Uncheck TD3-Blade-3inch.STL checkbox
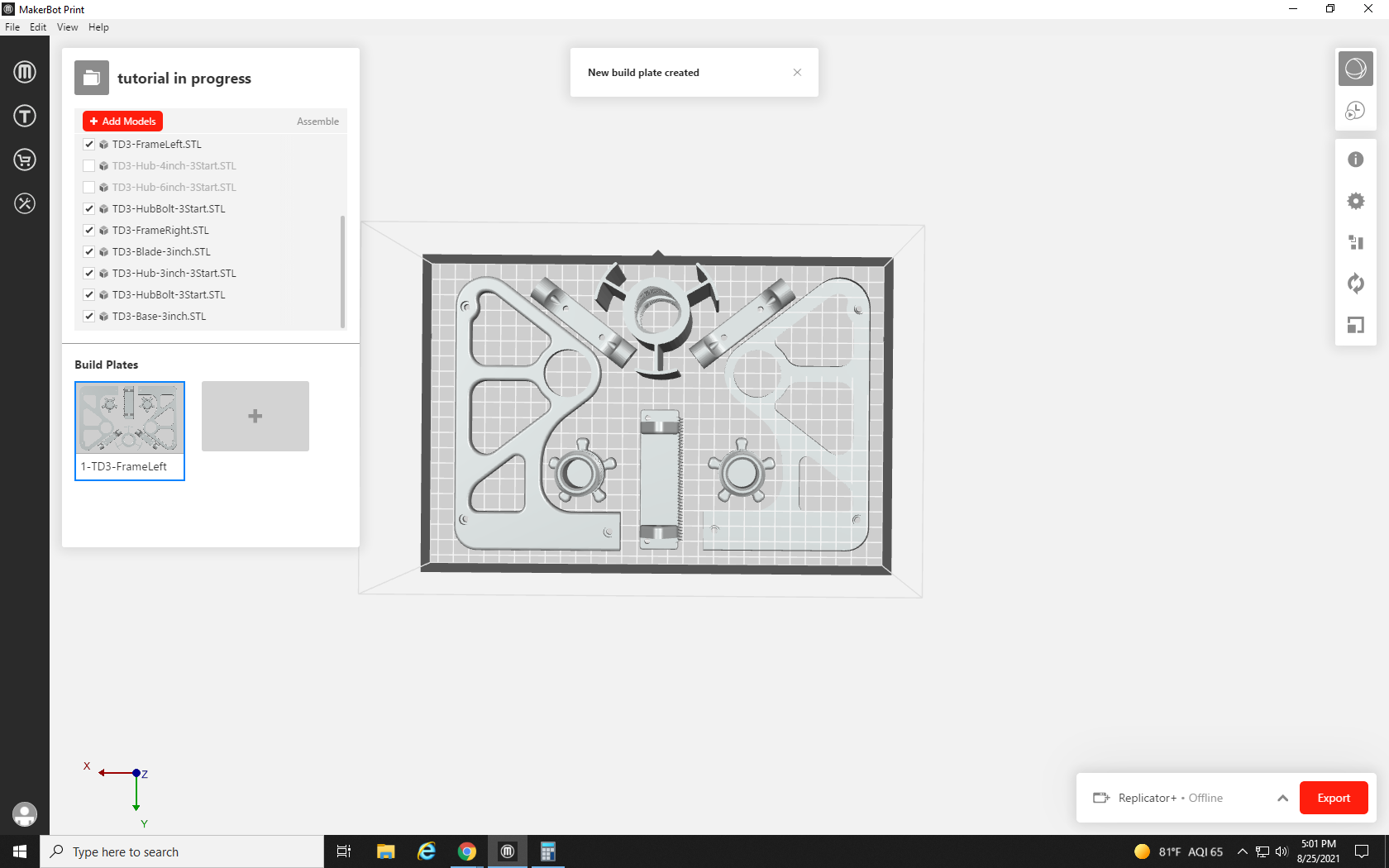The height and width of the screenshot is (868, 1389). (89, 251)
